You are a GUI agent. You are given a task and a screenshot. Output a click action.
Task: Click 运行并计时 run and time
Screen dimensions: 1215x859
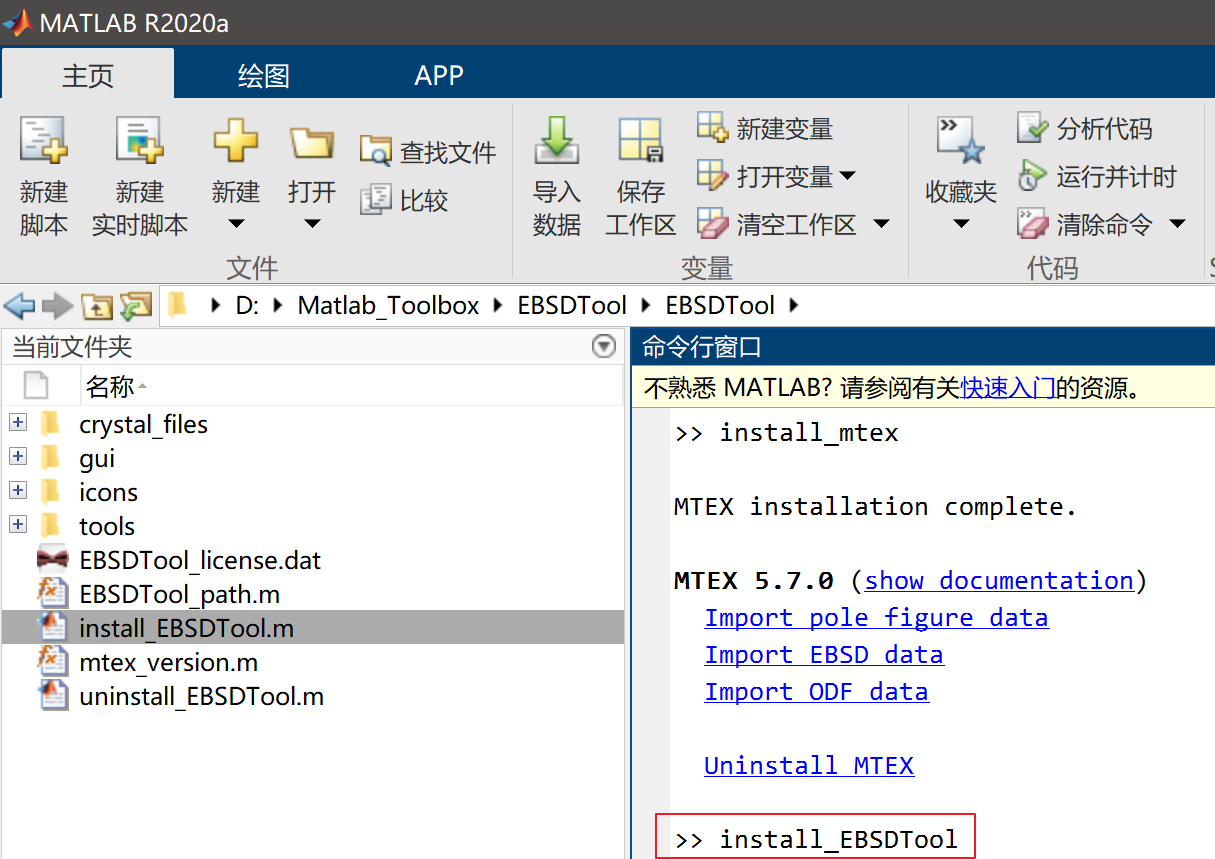[1097, 176]
